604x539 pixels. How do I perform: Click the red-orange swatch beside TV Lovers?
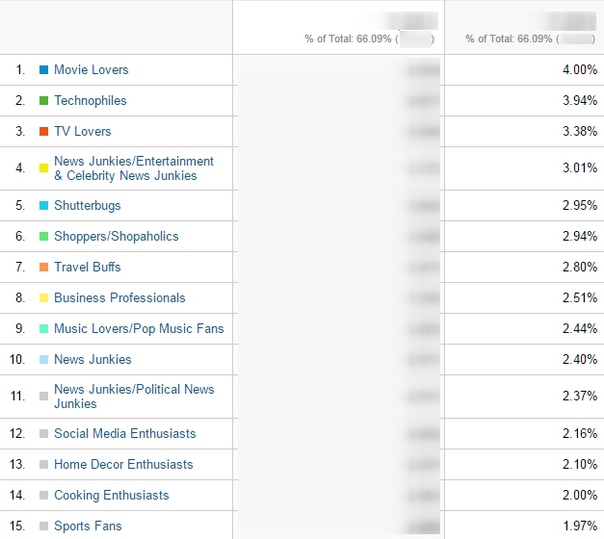(43, 132)
